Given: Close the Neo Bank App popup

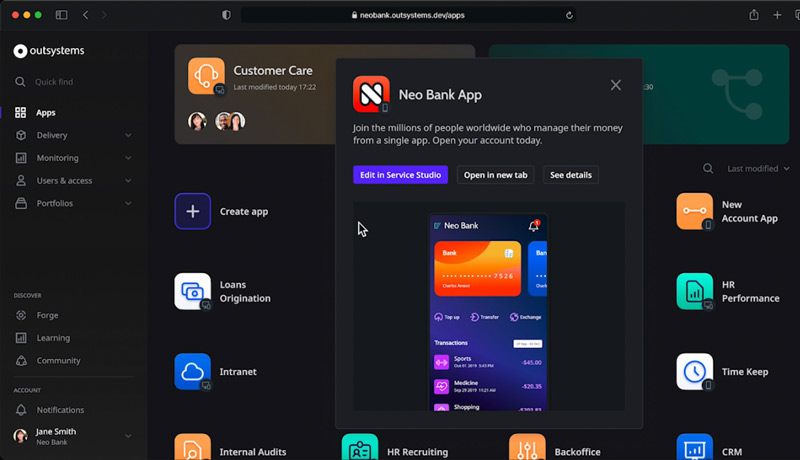Looking at the screenshot, I should tap(616, 86).
